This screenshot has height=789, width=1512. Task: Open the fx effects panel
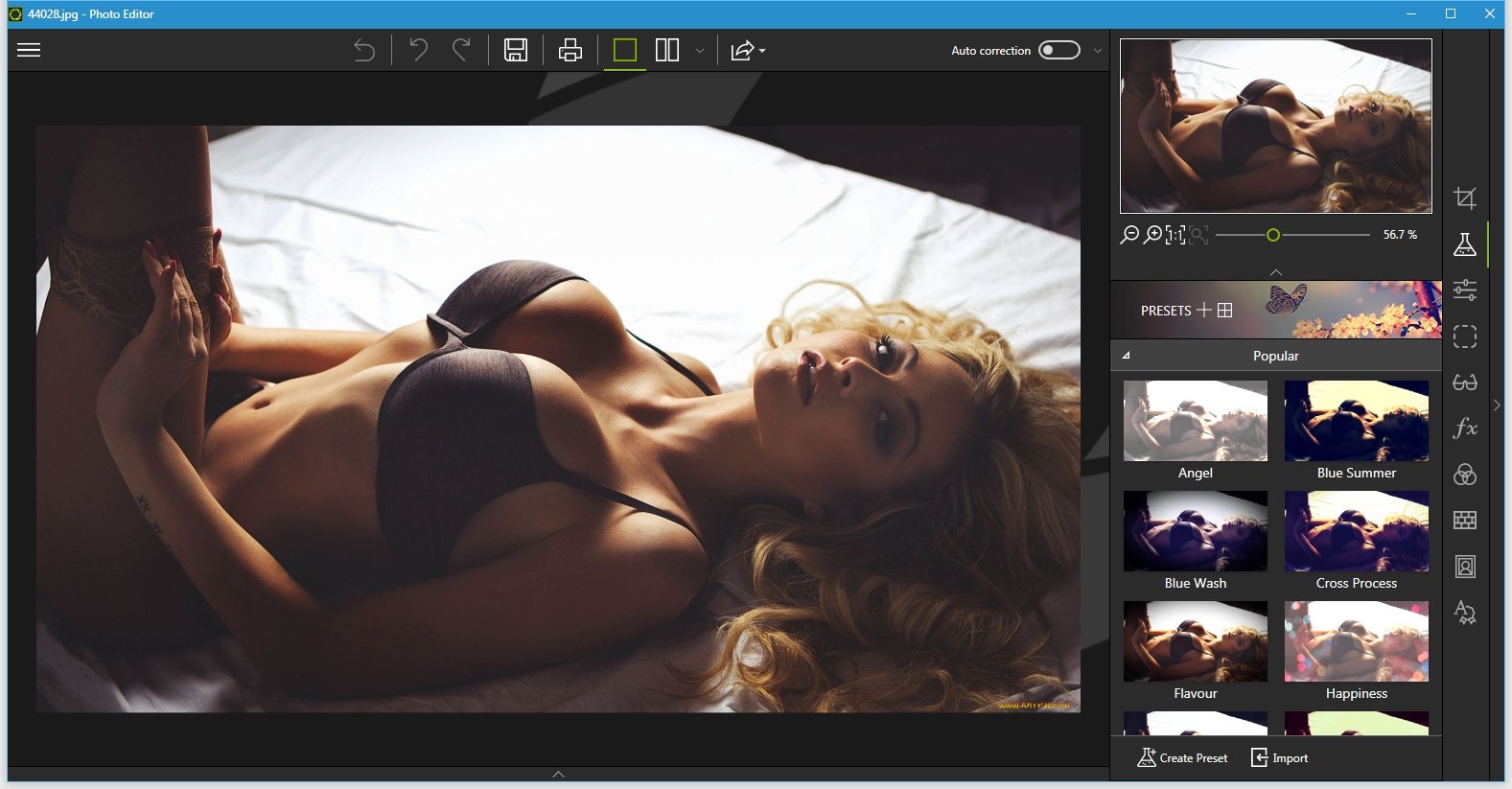[x=1465, y=428]
